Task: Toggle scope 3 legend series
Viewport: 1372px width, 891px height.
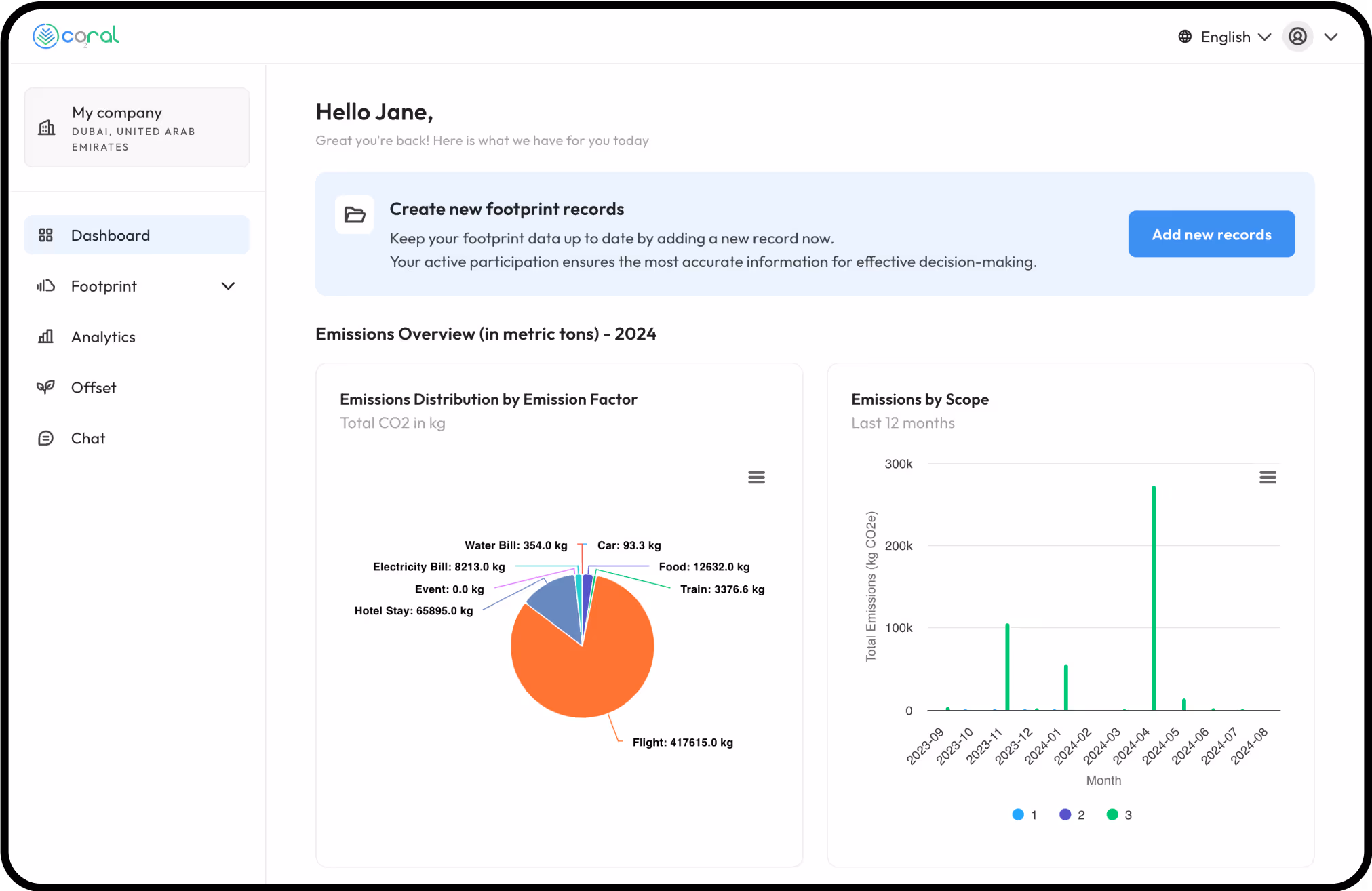Action: pyautogui.click(x=1119, y=815)
